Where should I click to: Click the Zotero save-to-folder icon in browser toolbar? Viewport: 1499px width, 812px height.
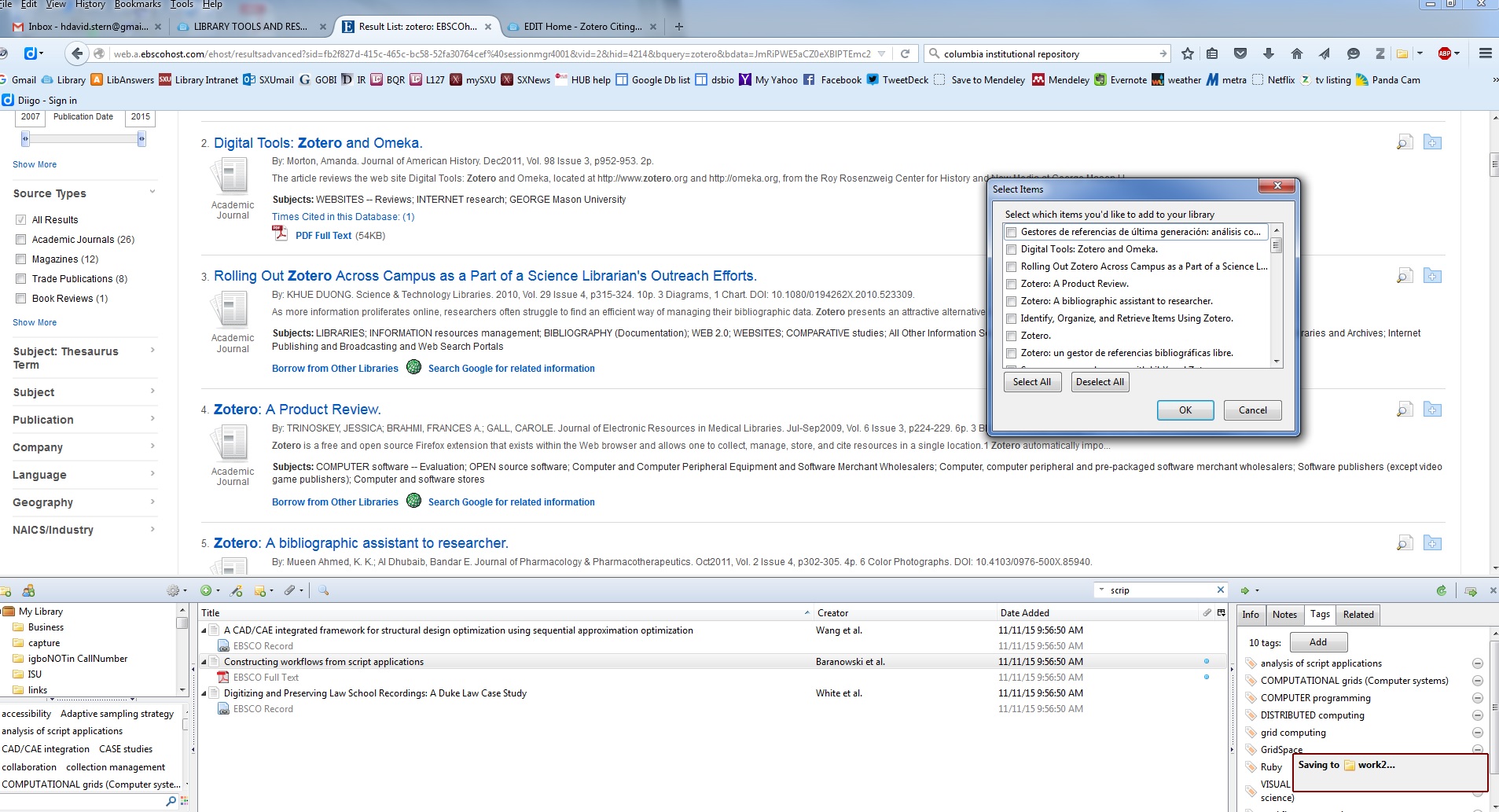tap(1402, 53)
